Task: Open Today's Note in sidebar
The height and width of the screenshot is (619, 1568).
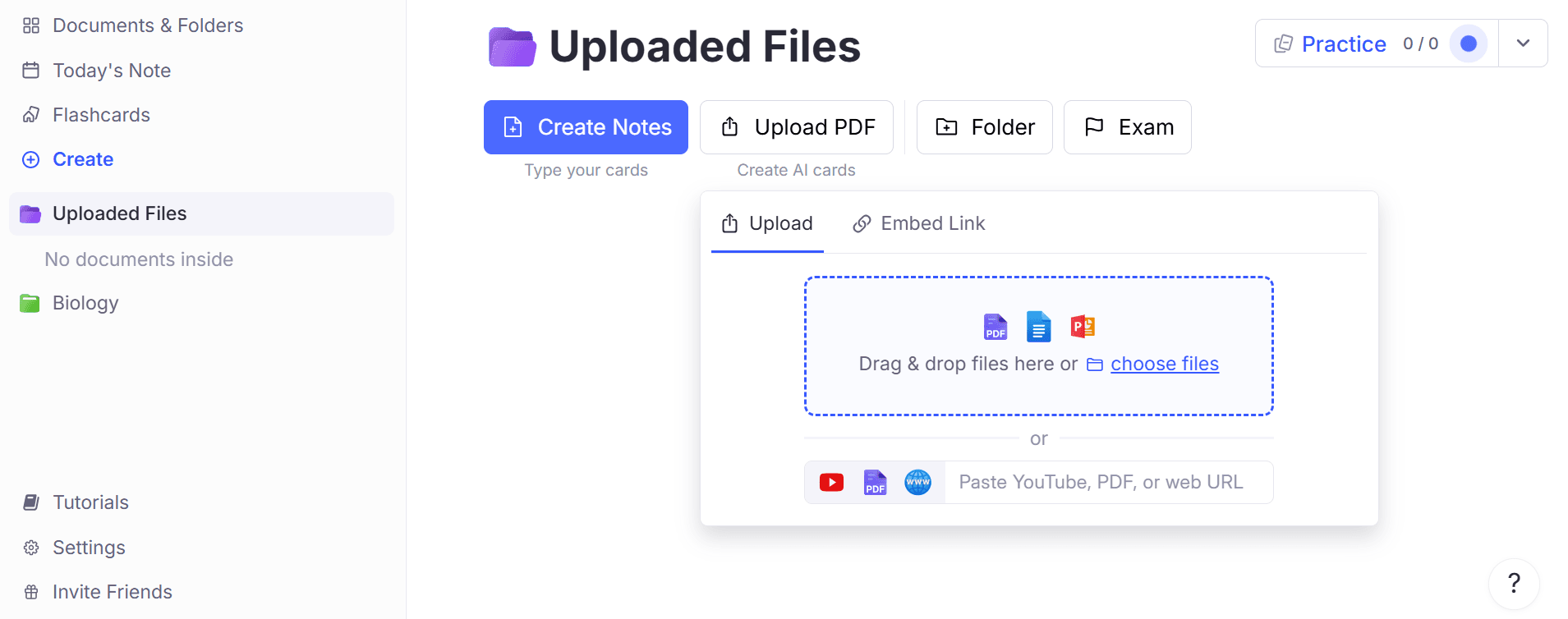Action: [97, 71]
